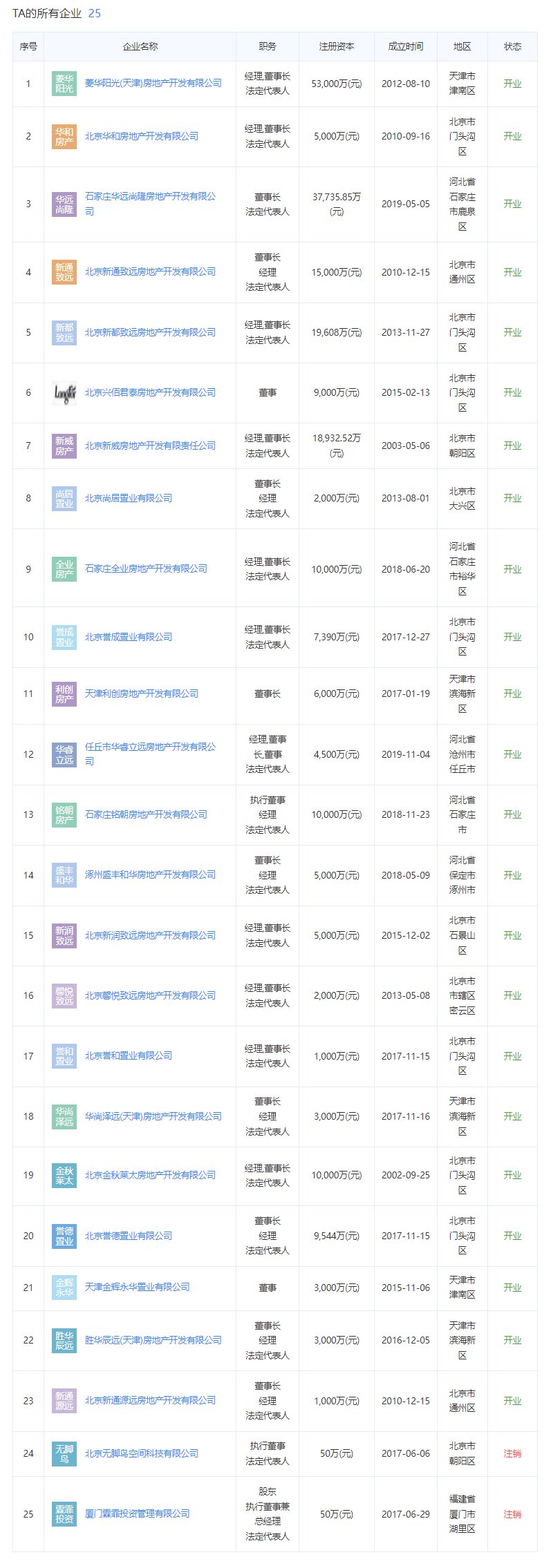Open 厦门霖霏投资管理有限公司 link
The width and height of the screenshot is (553, 1568).
pos(137,1513)
